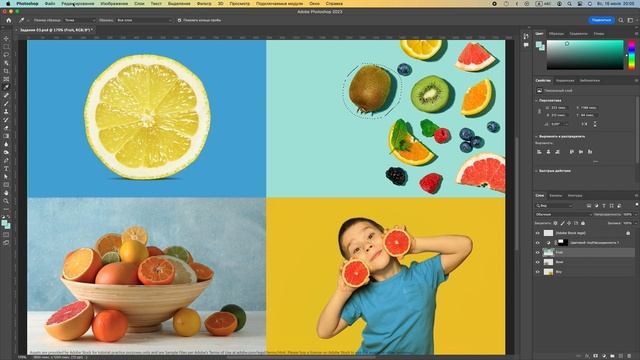Image resolution: width=640 pixels, height=360 pixels.
Task: Open the opacity dropdown arrow
Action: point(635,214)
